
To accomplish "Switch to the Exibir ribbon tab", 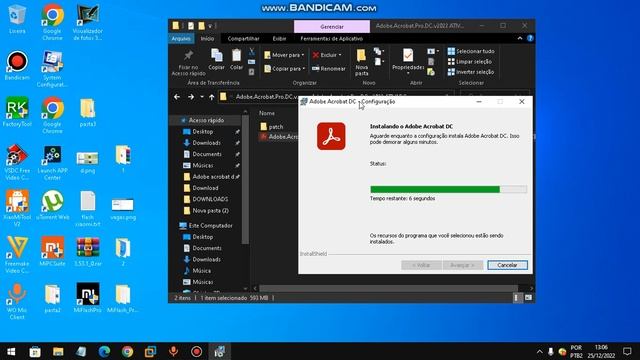I will 279,38.
